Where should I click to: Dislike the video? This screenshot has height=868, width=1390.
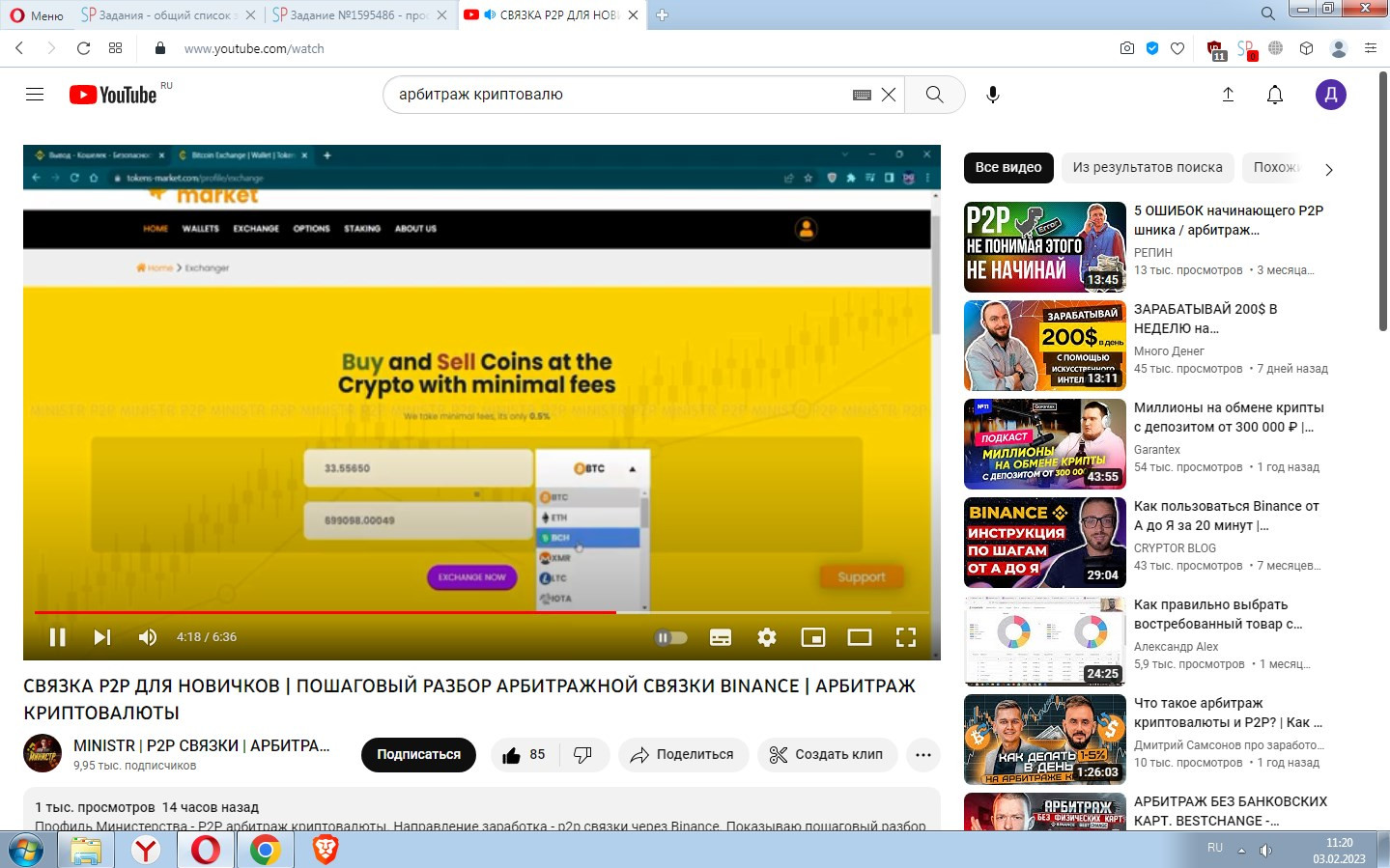coord(583,755)
